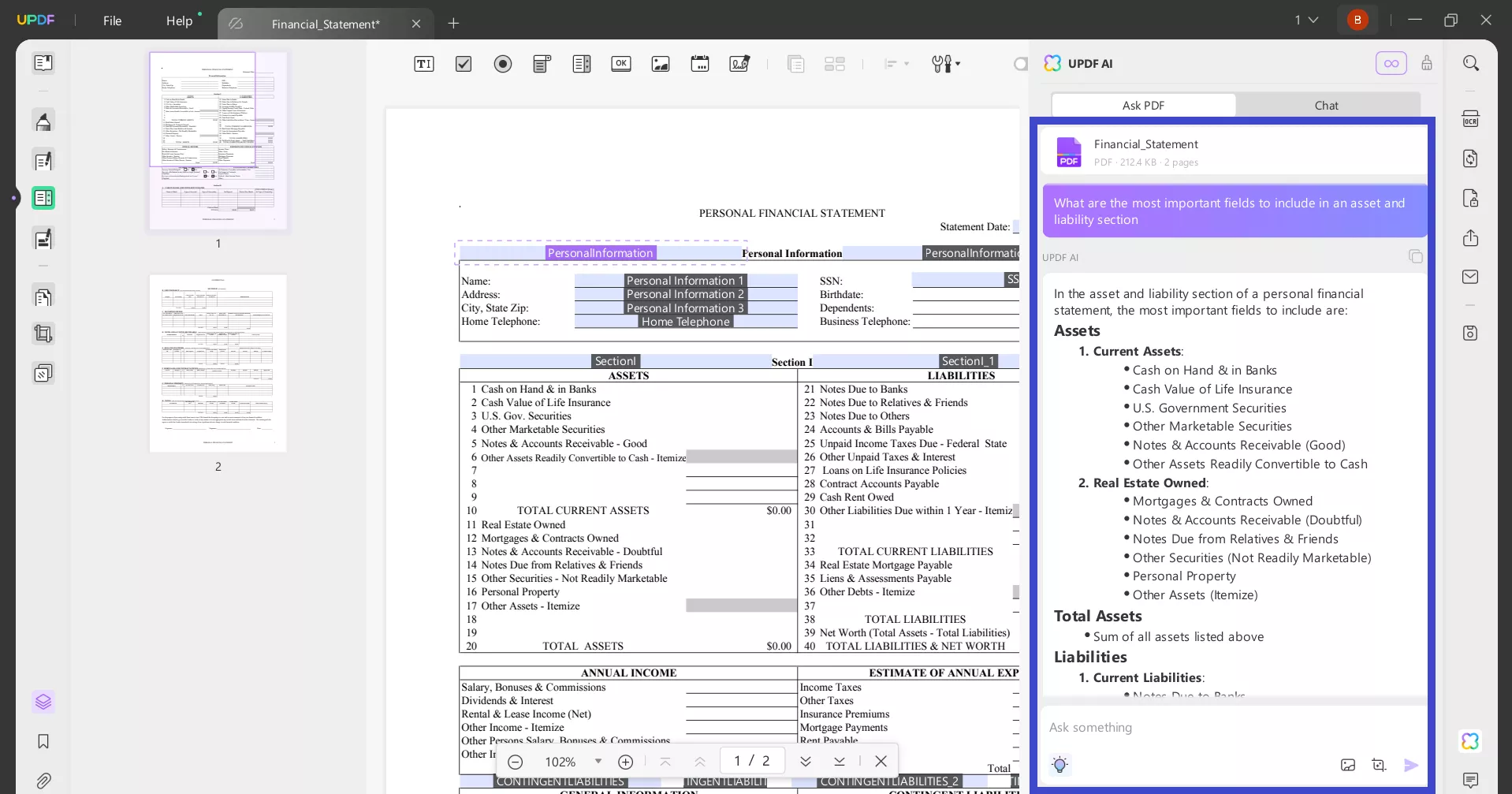Select the Text Field form tool
Image resolution: width=1512 pixels, height=794 pixels.
424,64
